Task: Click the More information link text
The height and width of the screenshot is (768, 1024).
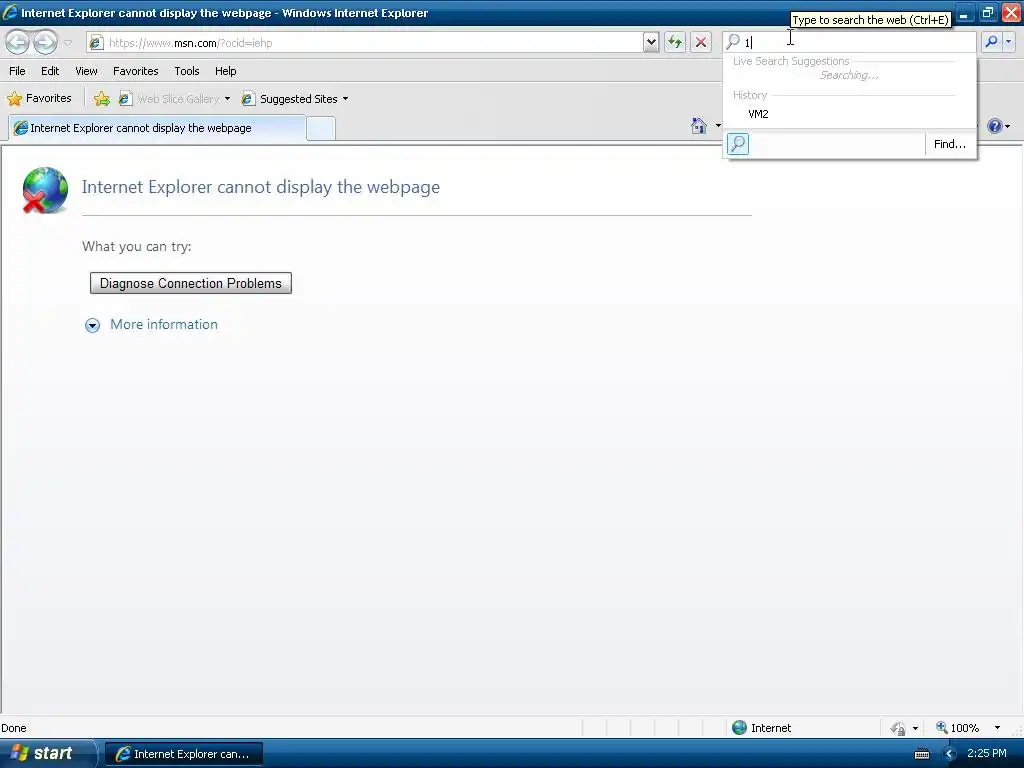Action: coord(164,325)
